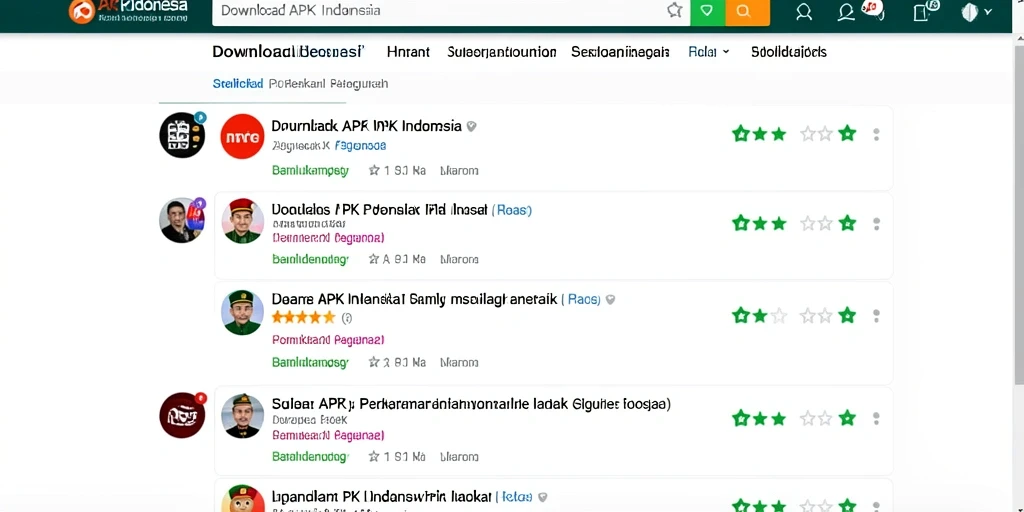Image resolution: width=1024 pixels, height=512 pixels.
Task: Open the Sdolldtaidels navigation tab
Action: pyautogui.click(x=789, y=52)
